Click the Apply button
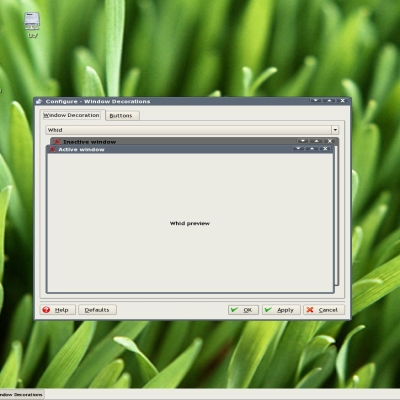 (281, 310)
